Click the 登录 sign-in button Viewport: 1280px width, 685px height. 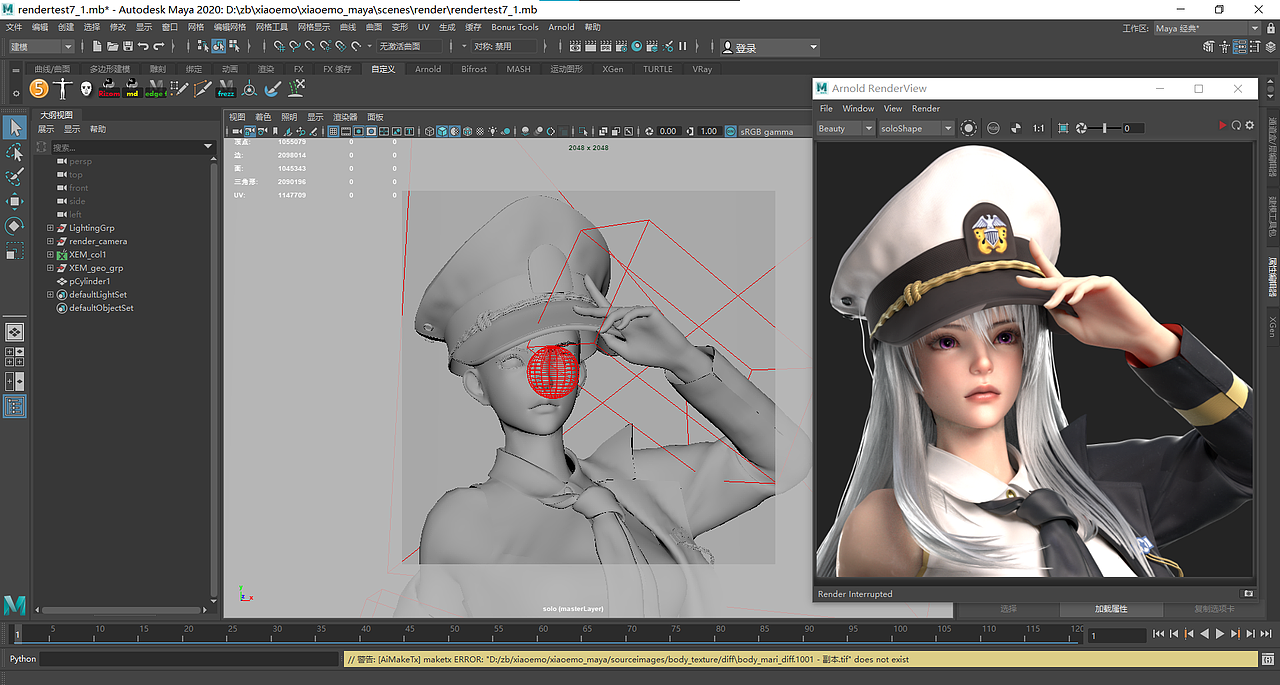click(769, 47)
